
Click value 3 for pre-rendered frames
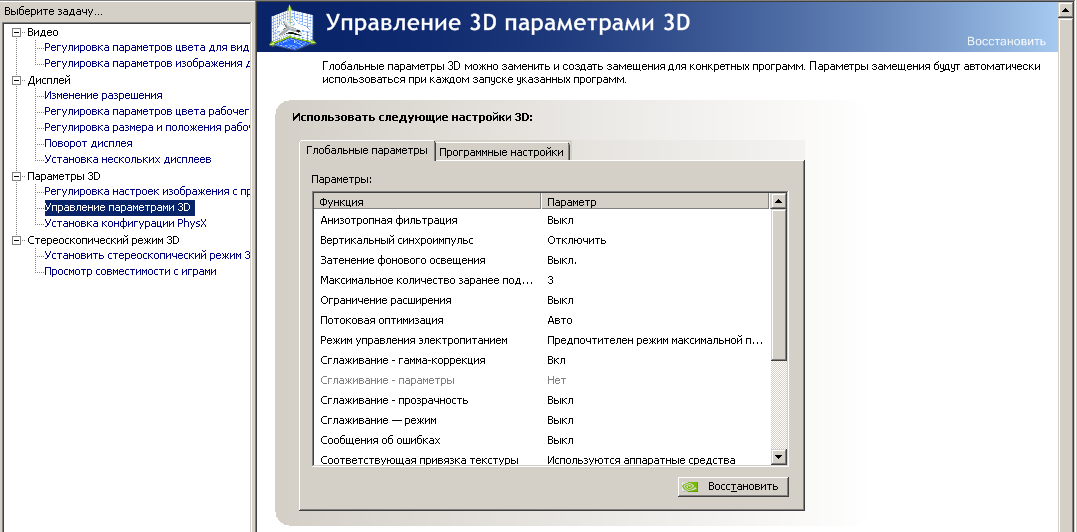[x=550, y=280]
